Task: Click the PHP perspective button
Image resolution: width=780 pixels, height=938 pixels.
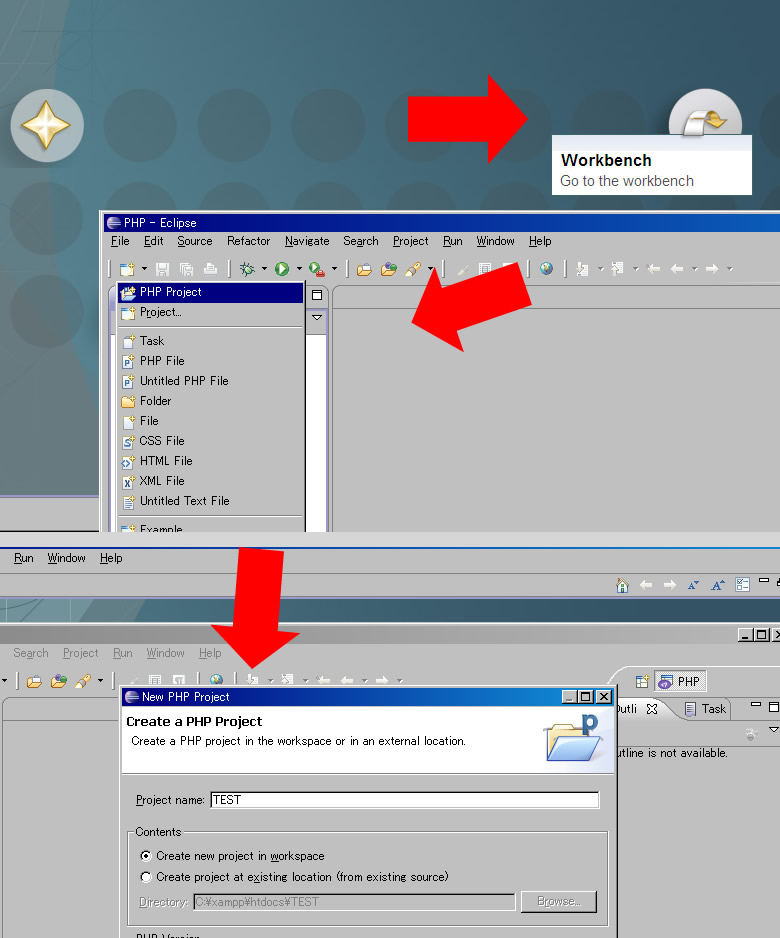Action: point(680,681)
